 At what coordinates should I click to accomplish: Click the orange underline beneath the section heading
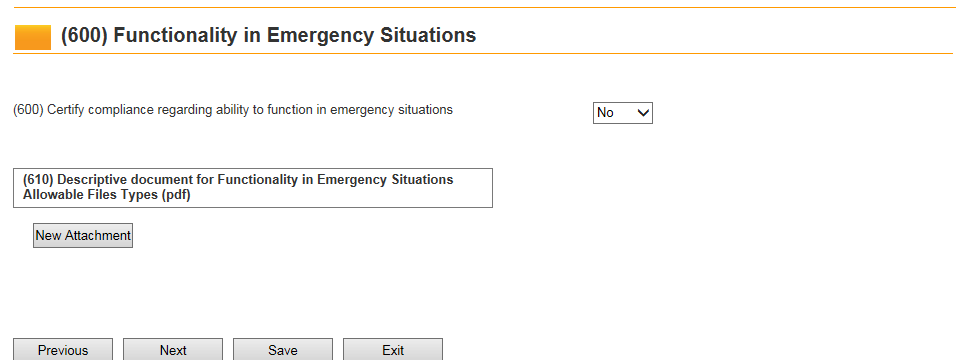point(483,54)
